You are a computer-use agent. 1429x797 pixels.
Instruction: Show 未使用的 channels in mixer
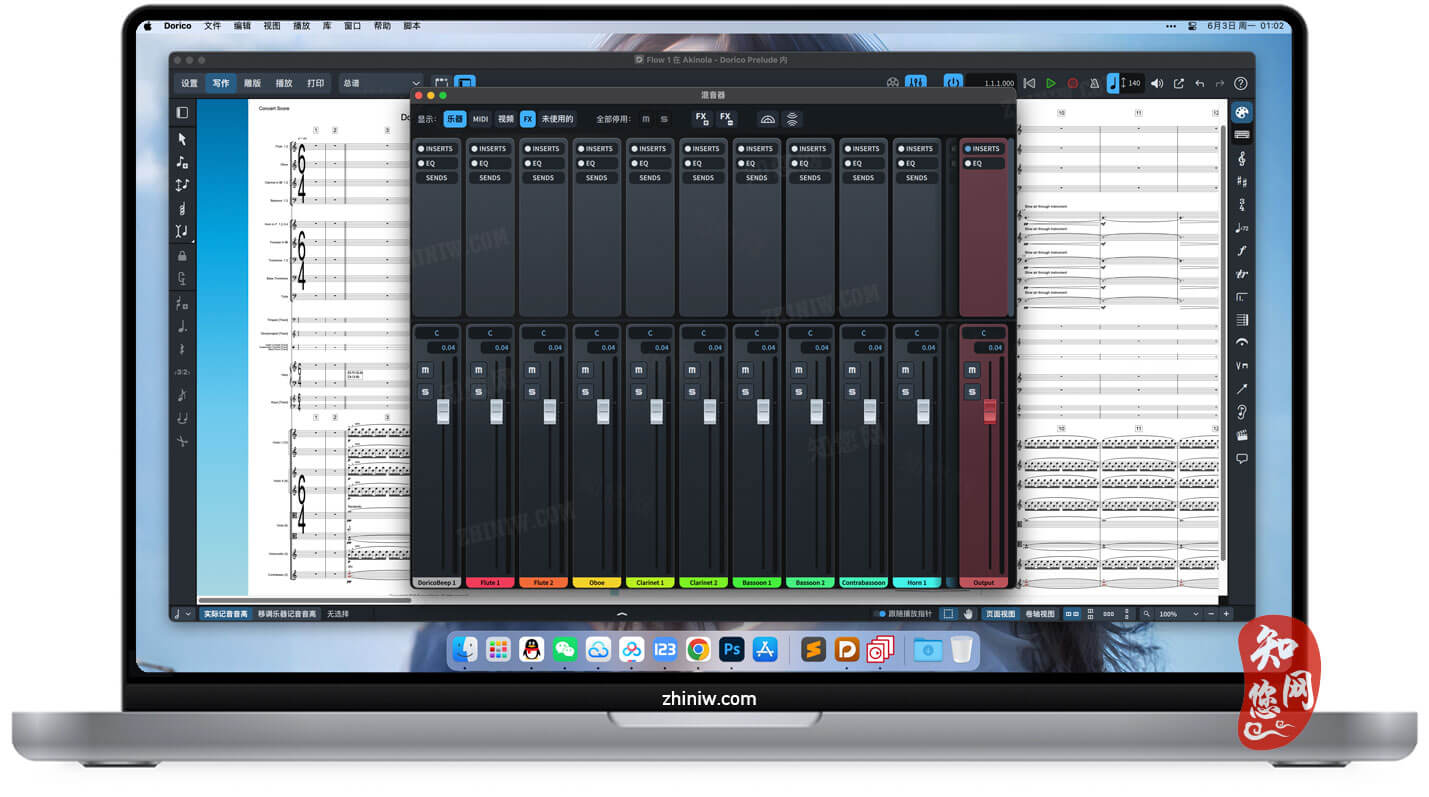[558, 119]
